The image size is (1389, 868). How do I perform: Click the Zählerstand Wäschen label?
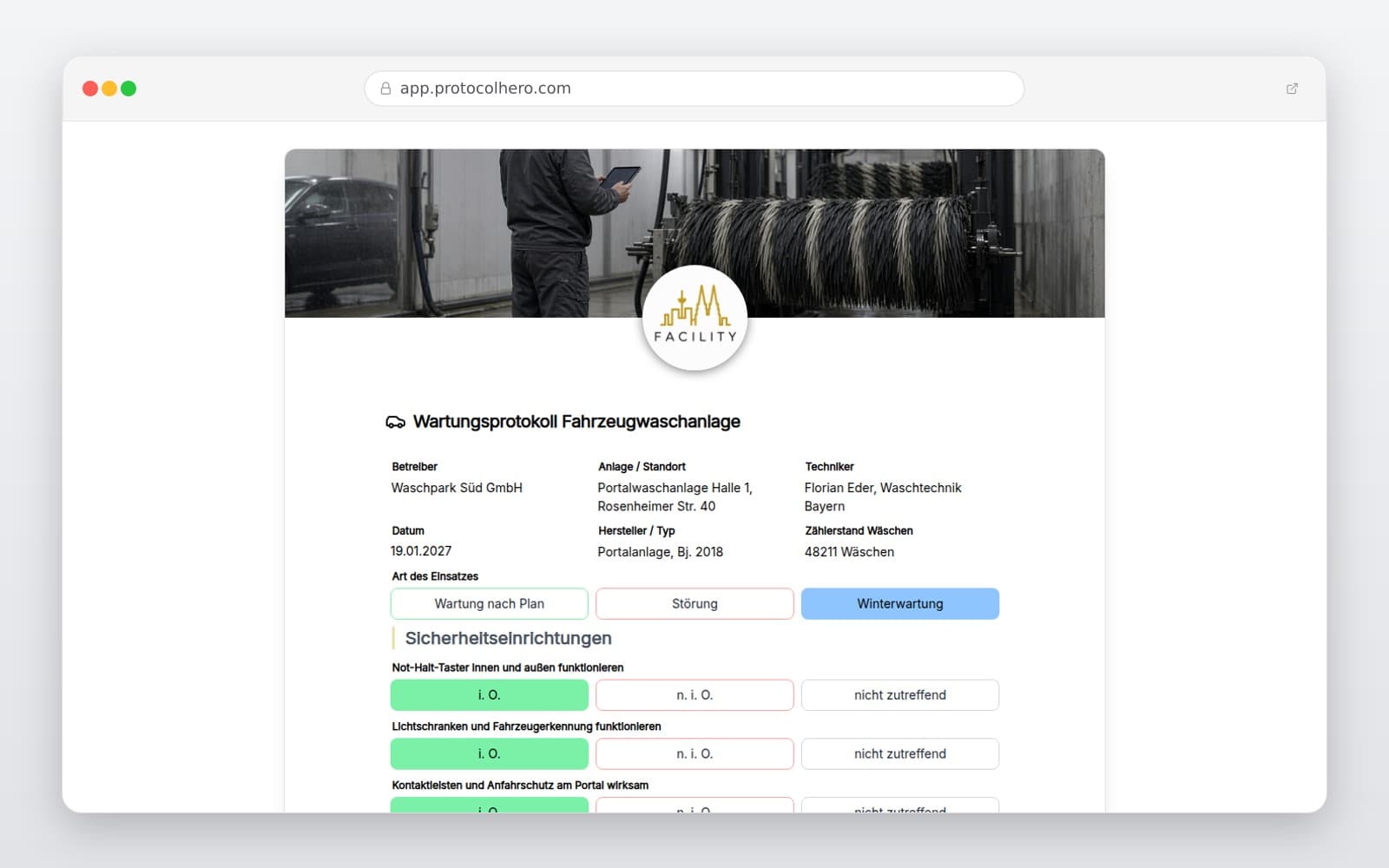click(859, 530)
